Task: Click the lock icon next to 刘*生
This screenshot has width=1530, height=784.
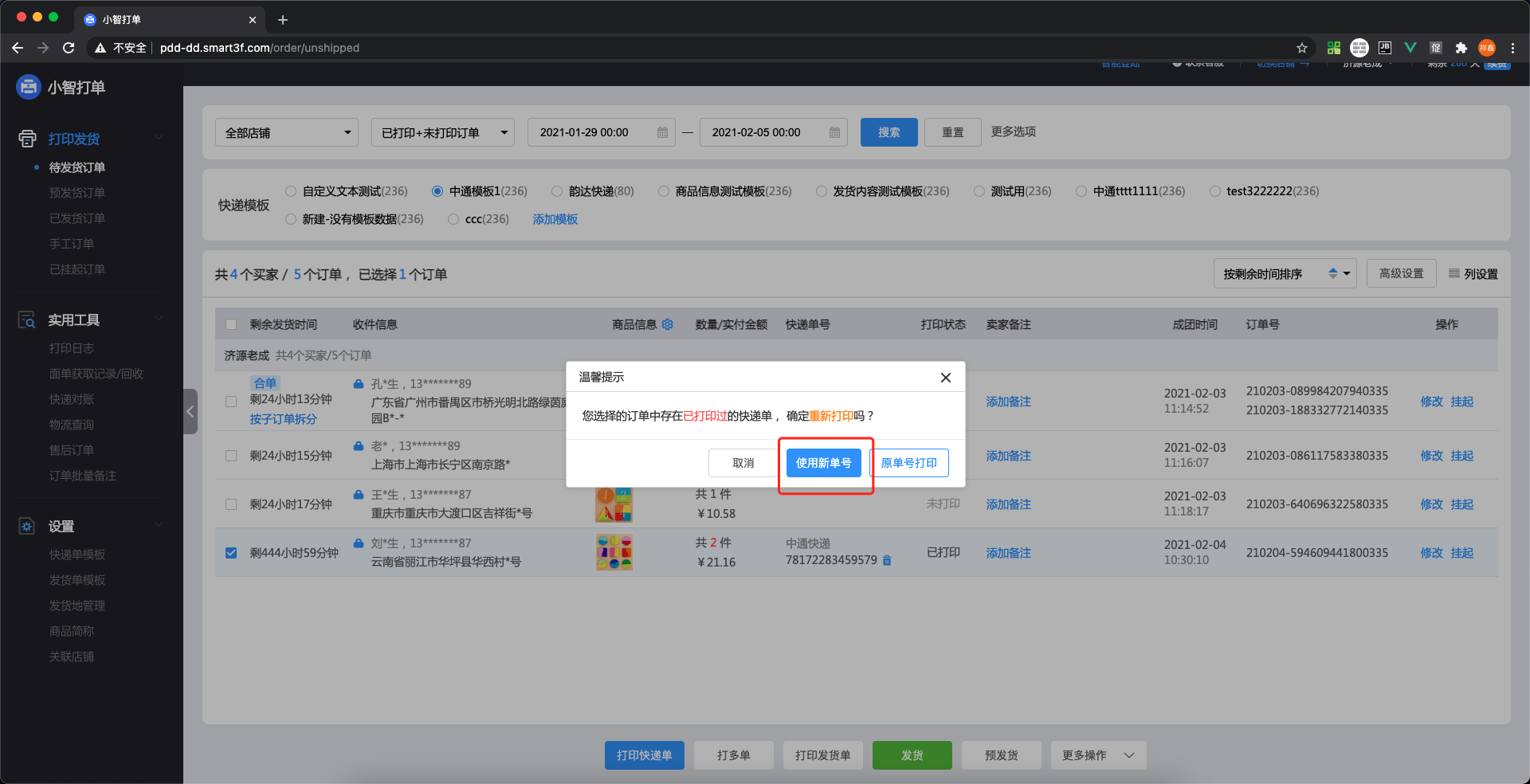Action: point(359,543)
